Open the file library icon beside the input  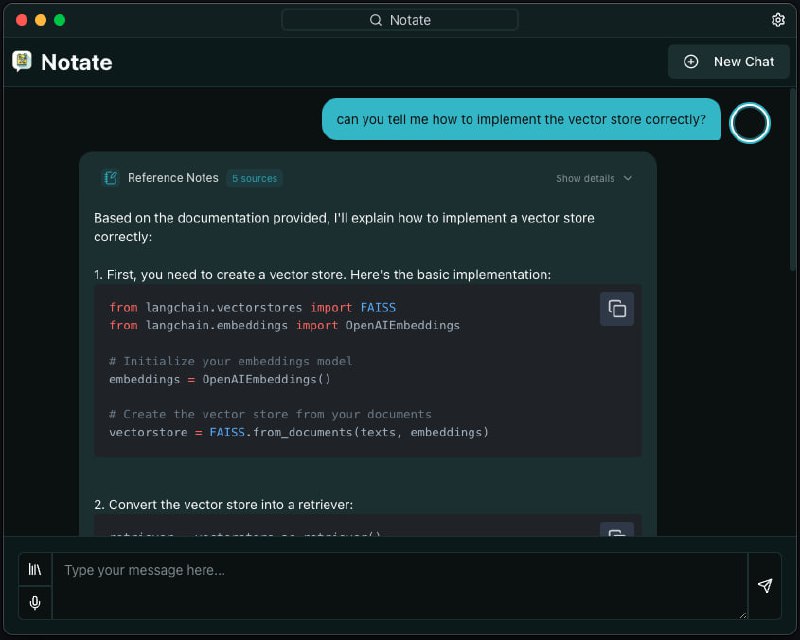pyautogui.click(x=35, y=569)
